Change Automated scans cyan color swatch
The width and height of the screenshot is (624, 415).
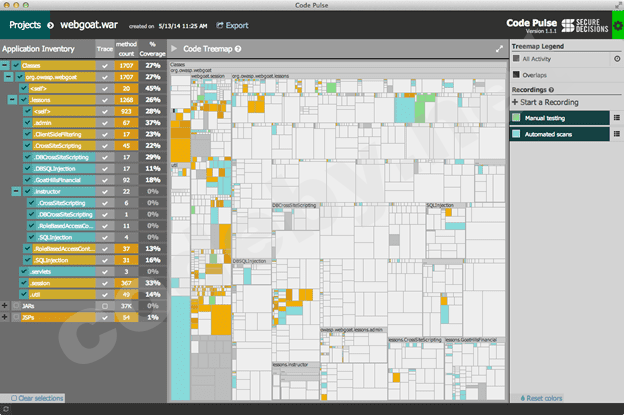(x=516, y=134)
